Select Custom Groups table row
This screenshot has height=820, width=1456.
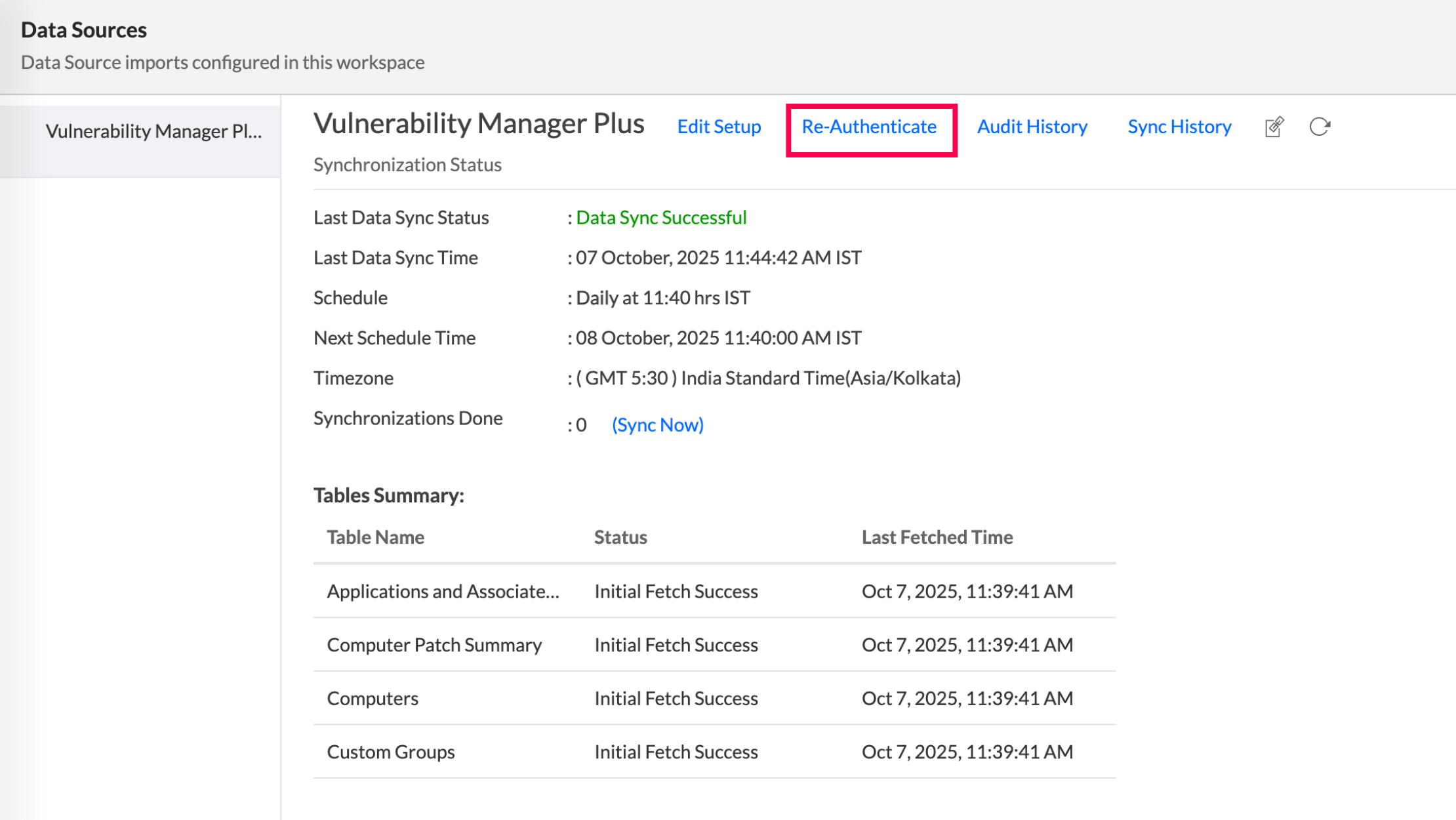click(391, 752)
